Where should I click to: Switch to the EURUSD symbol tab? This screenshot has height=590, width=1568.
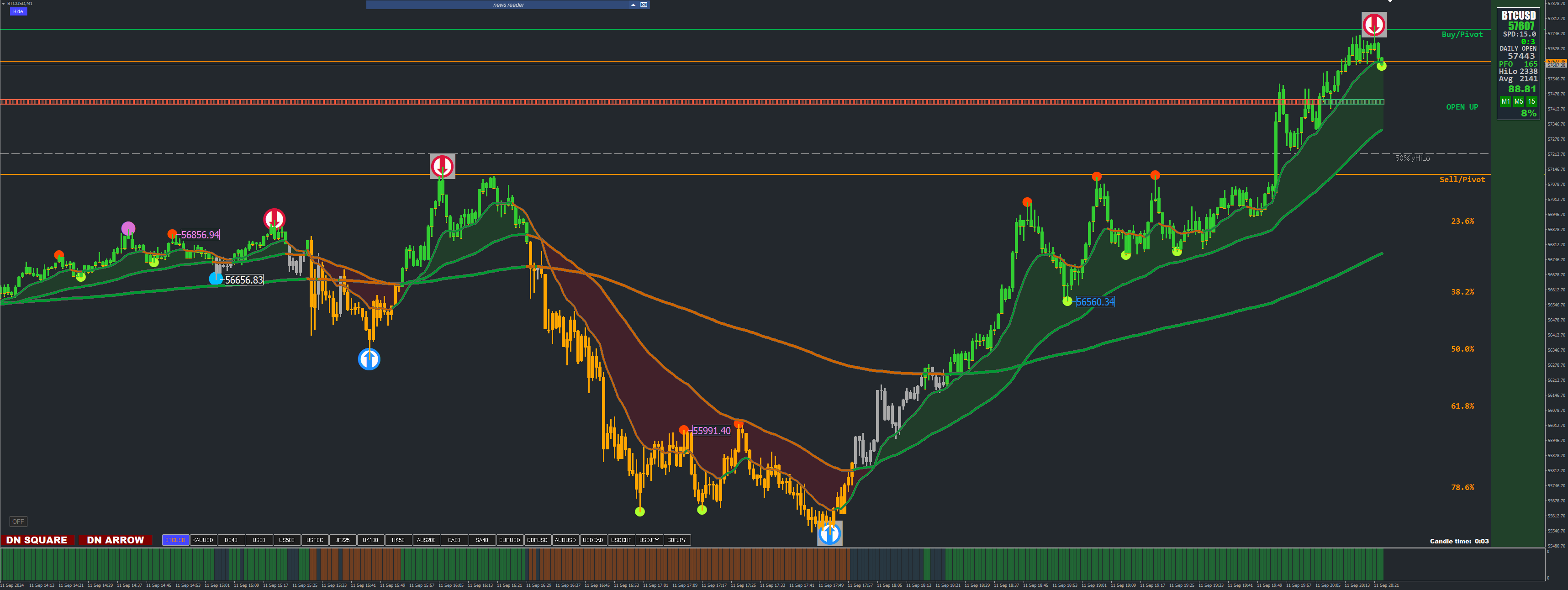click(509, 540)
